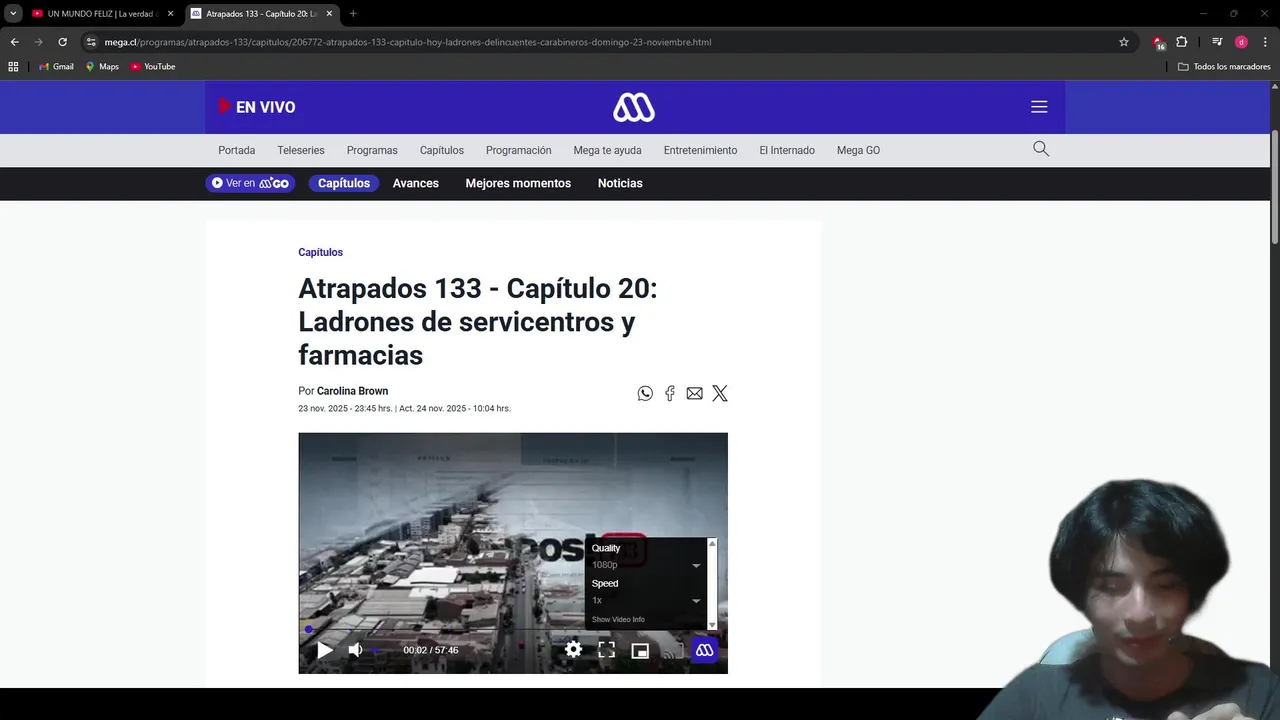Open El Internado section
The image size is (1280, 720).
pos(787,150)
